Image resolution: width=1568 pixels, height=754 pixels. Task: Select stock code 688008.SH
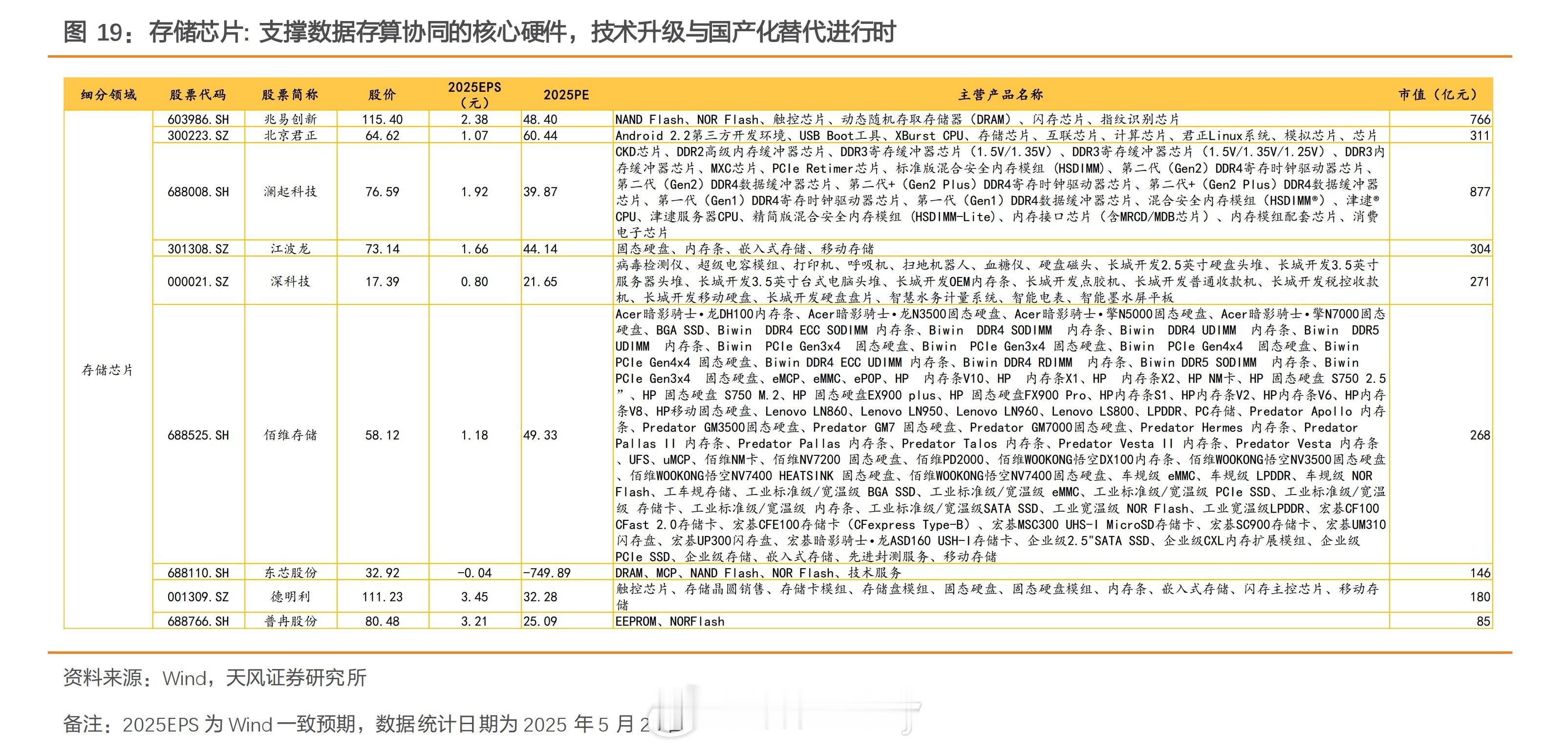(198, 192)
